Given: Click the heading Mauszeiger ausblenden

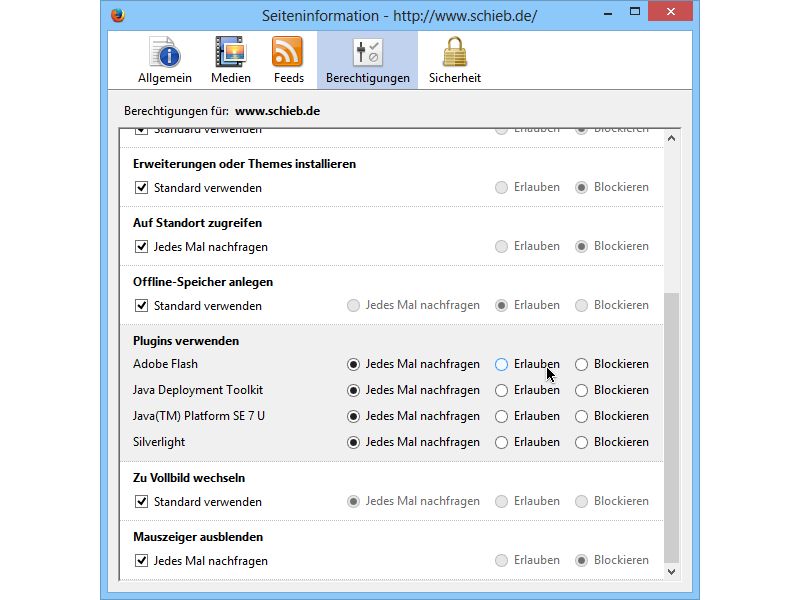Looking at the screenshot, I should pos(198,537).
